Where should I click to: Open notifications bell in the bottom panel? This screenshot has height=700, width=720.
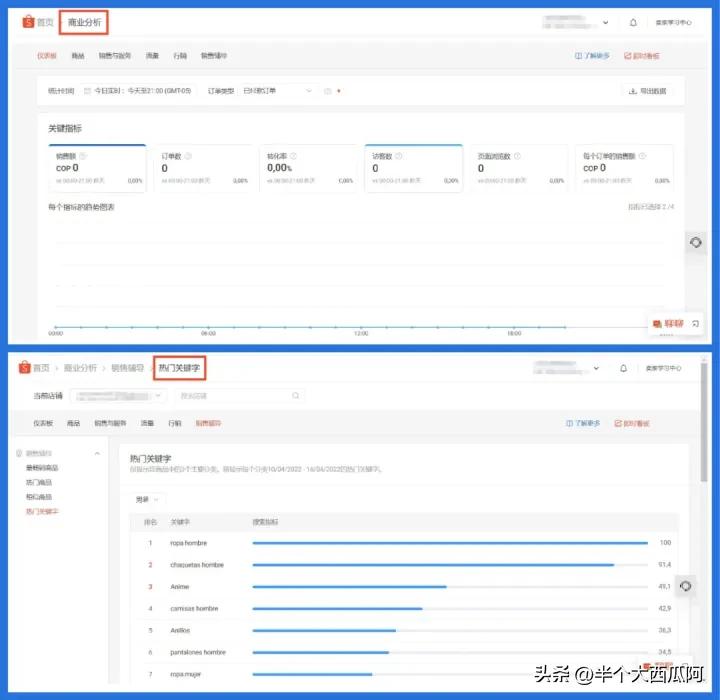[x=624, y=368]
